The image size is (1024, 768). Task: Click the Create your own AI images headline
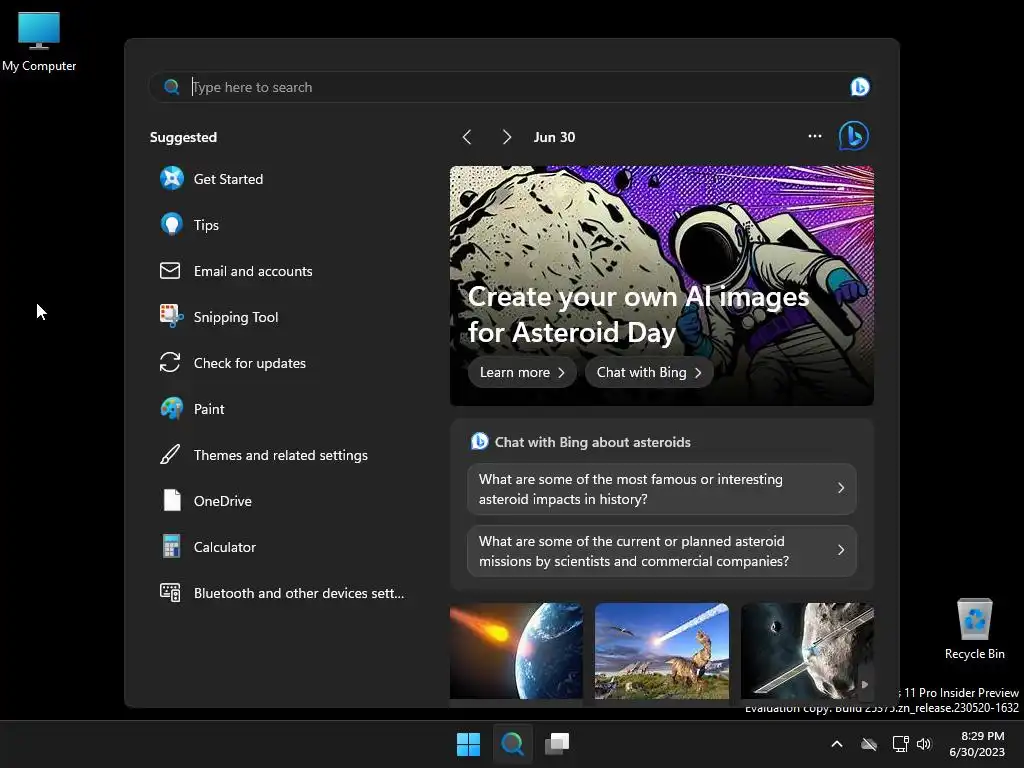point(638,315)
